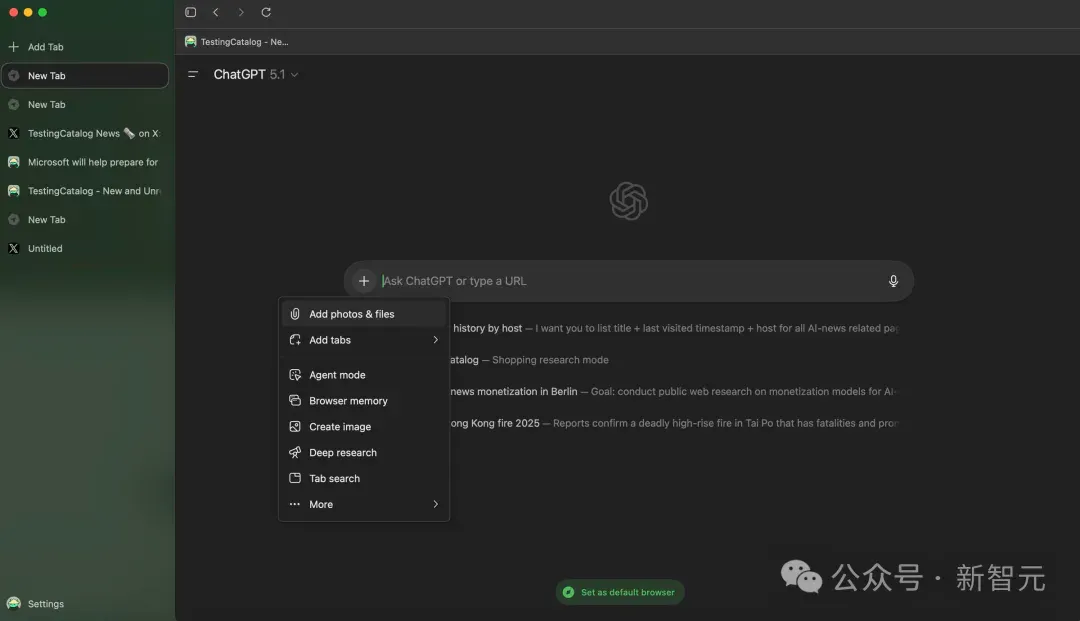Screen dimensions: 1080x621
Task: Click the Add tabs icon in menu
Action: (295, 340)
